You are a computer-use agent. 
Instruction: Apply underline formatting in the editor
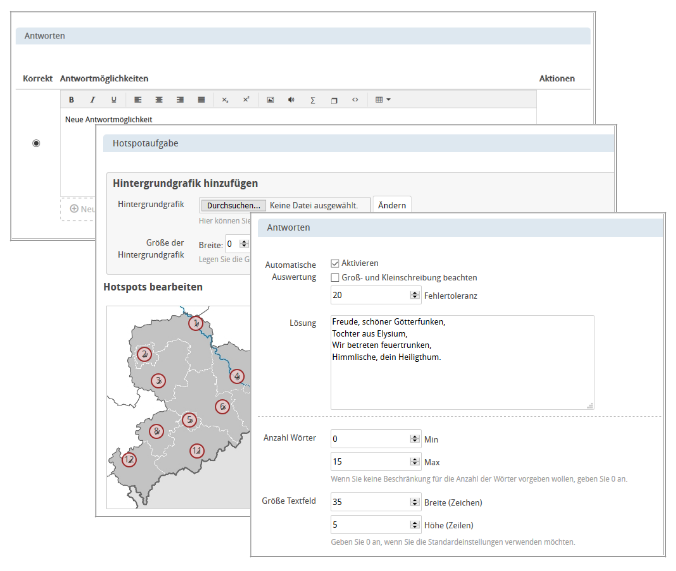coord(113,100)
